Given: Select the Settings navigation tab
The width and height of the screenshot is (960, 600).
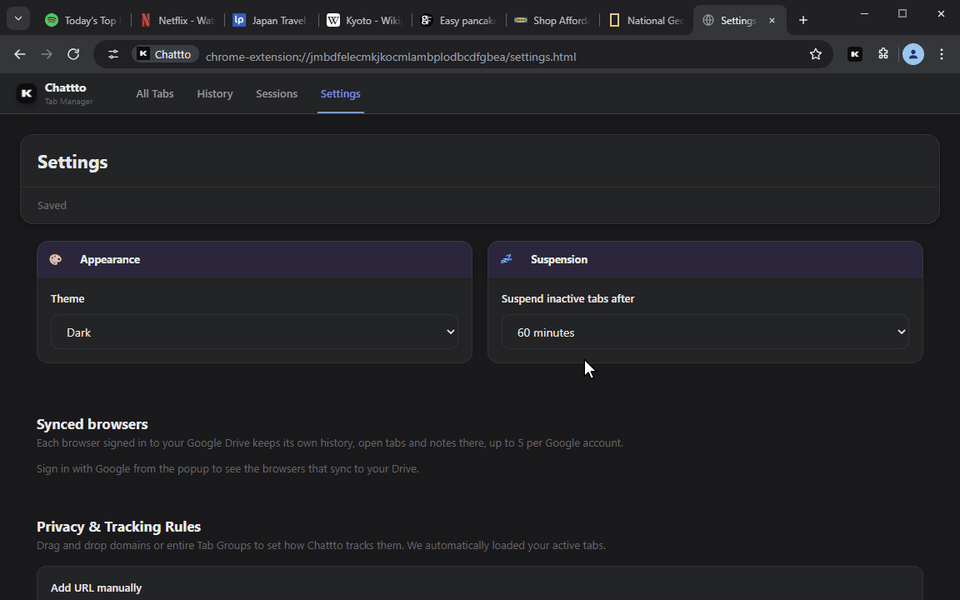Looking at the screenshot, I should [x=340, y=94].
